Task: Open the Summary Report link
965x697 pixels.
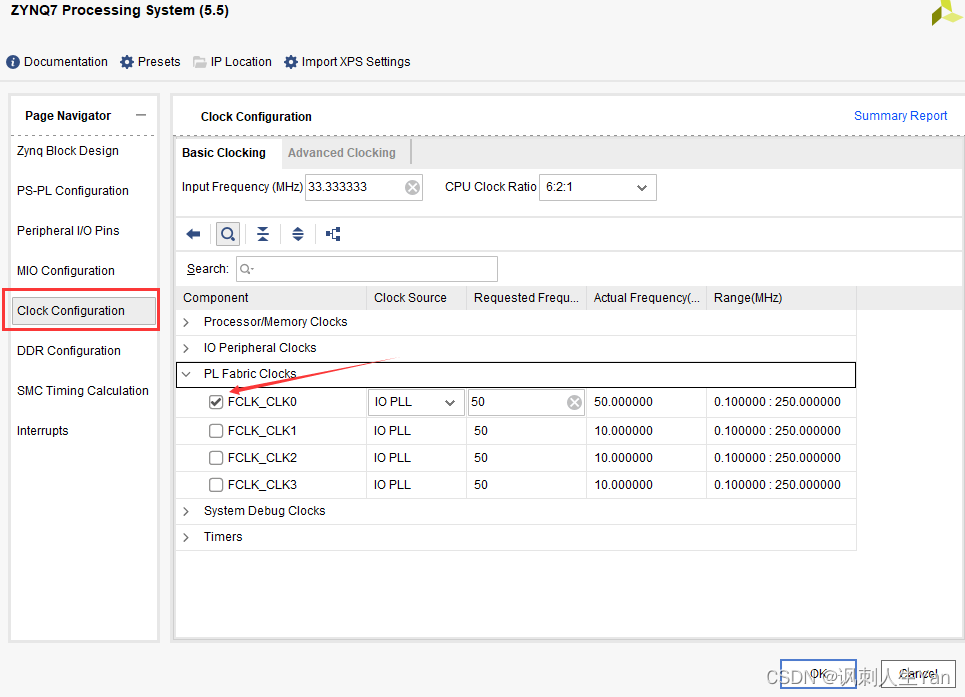Action: (x=900, y=116)
